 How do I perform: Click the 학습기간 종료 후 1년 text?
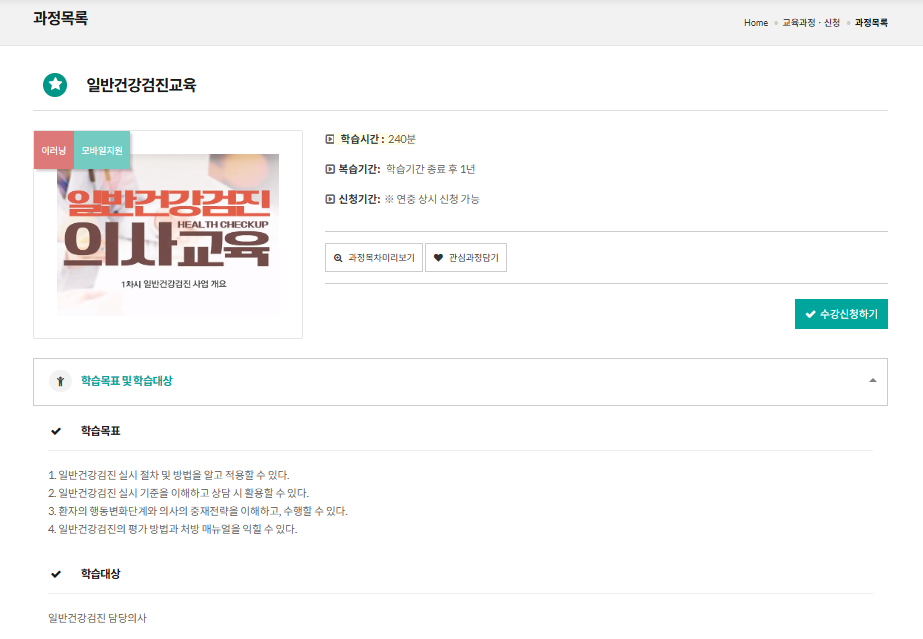(x=430, y=169)
